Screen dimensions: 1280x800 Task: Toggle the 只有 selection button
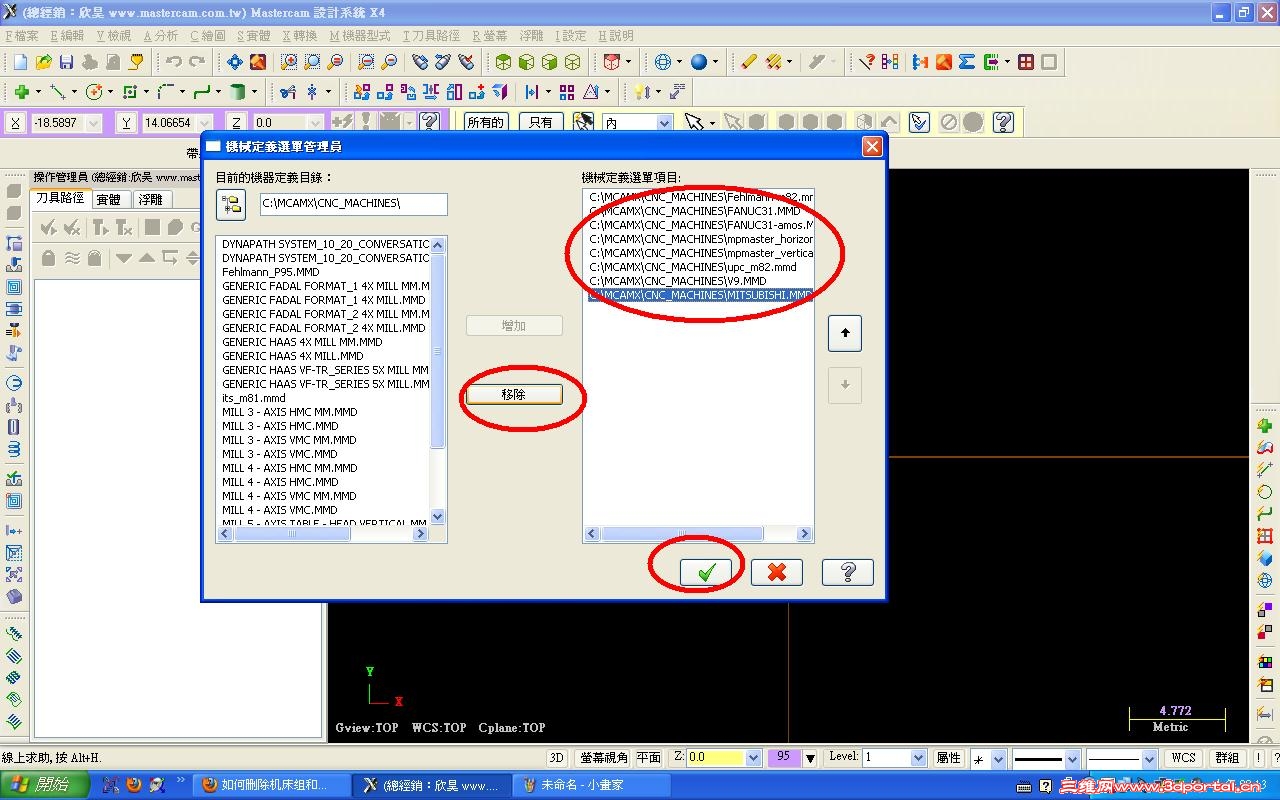541,122
